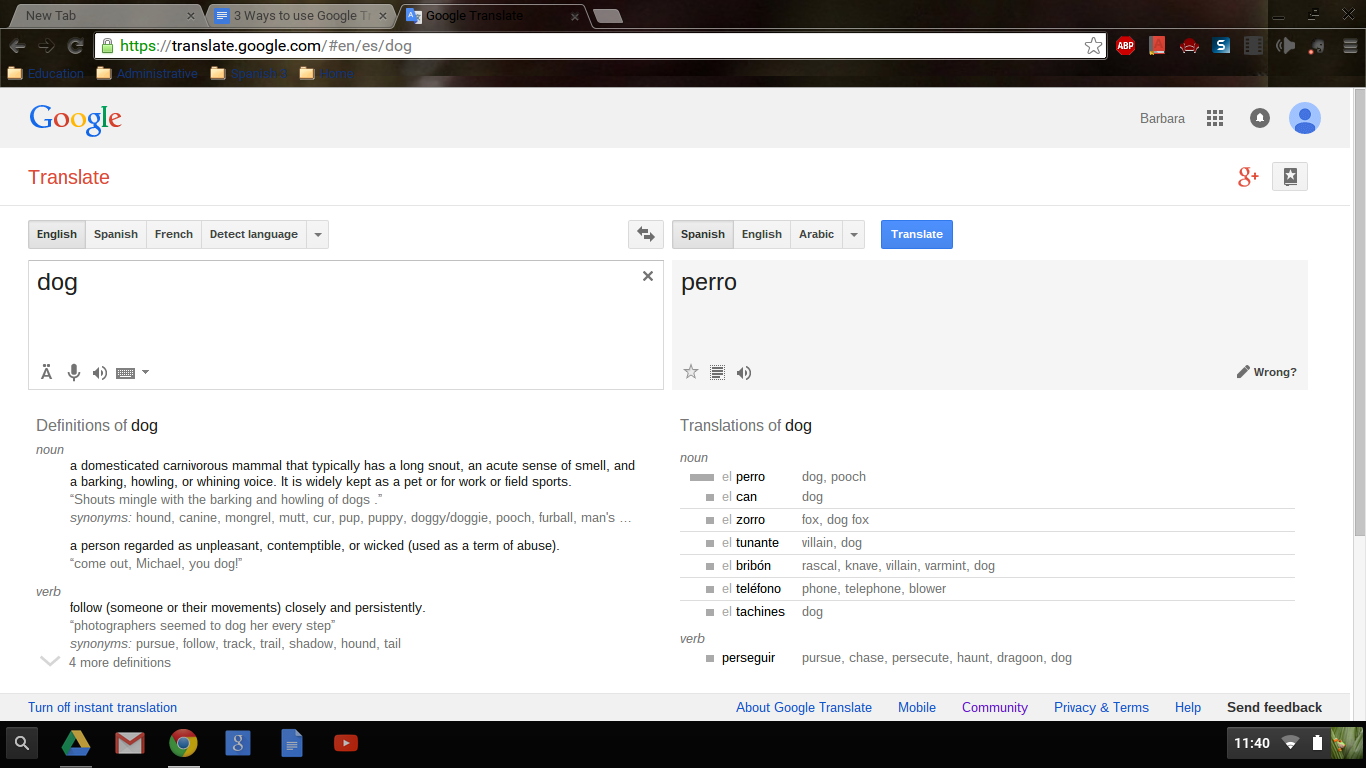The height and width of the screenshot is (768, 1366).
Task: Open the Mobile footer link
Action: [x=917, y=707]
